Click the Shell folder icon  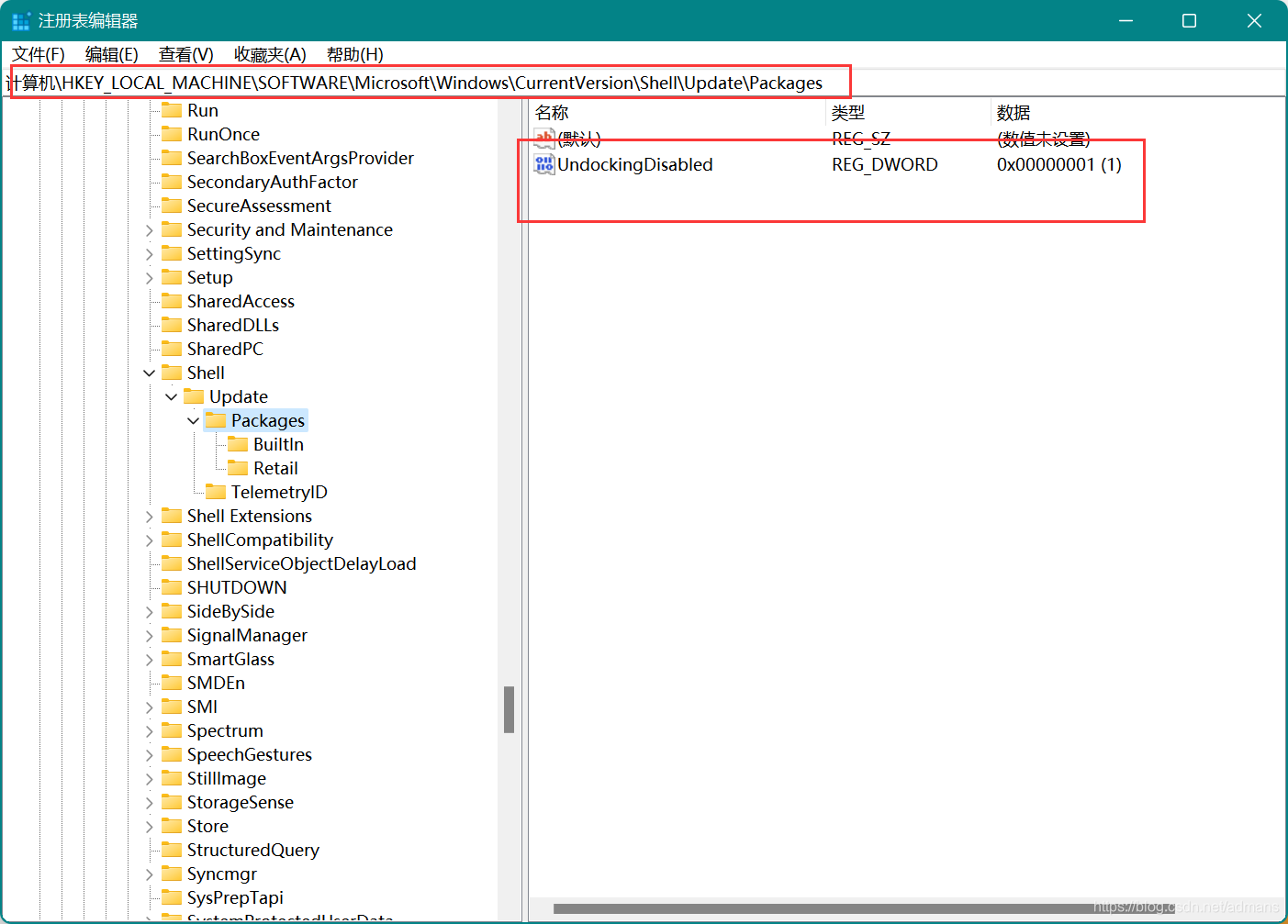[x=172, y=373]
